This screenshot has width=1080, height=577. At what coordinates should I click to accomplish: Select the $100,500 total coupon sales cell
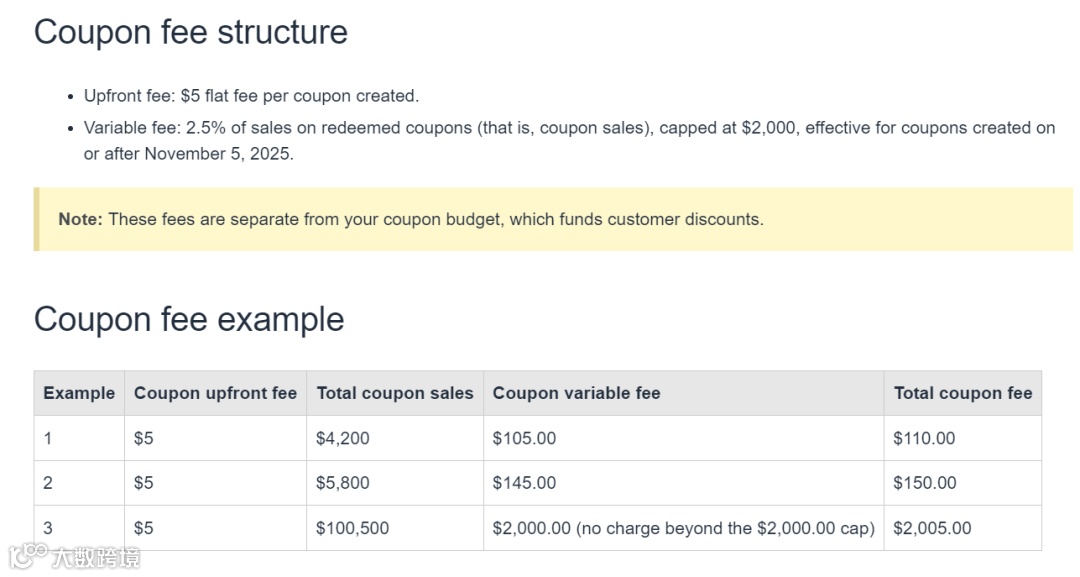[352, 528]
